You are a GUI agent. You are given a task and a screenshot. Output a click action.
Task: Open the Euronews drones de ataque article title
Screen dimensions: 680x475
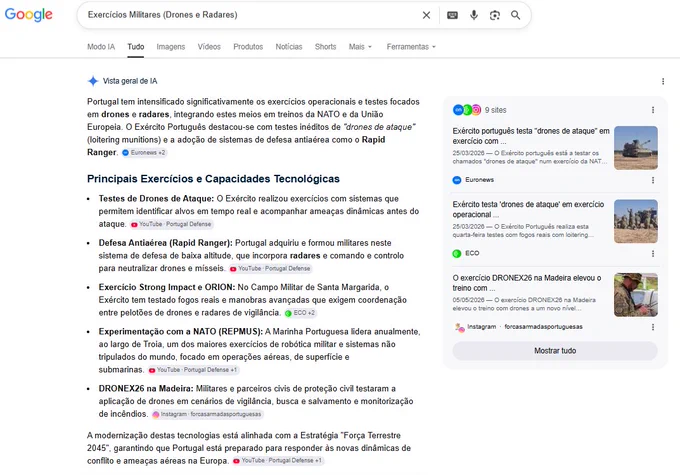coord(531,136)
